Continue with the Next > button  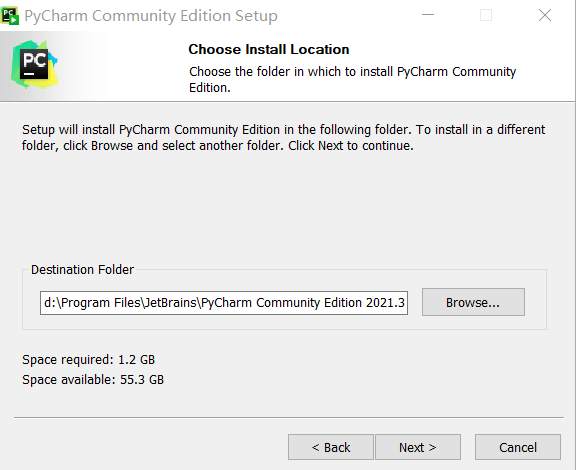pyautogui.click(x=418, y=447)
